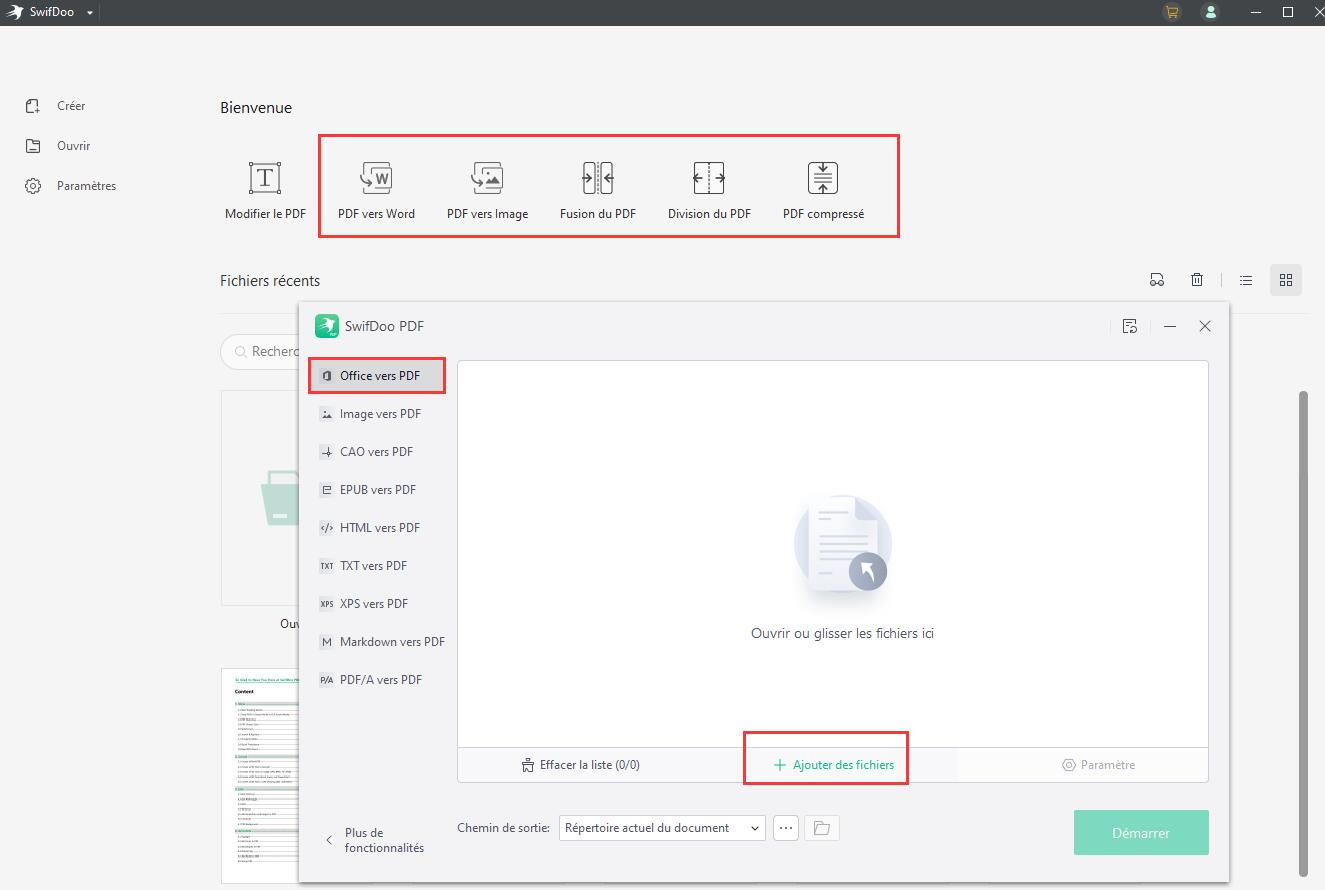Open Division du PDF tool
The image size is (1325, 890).
709,190
